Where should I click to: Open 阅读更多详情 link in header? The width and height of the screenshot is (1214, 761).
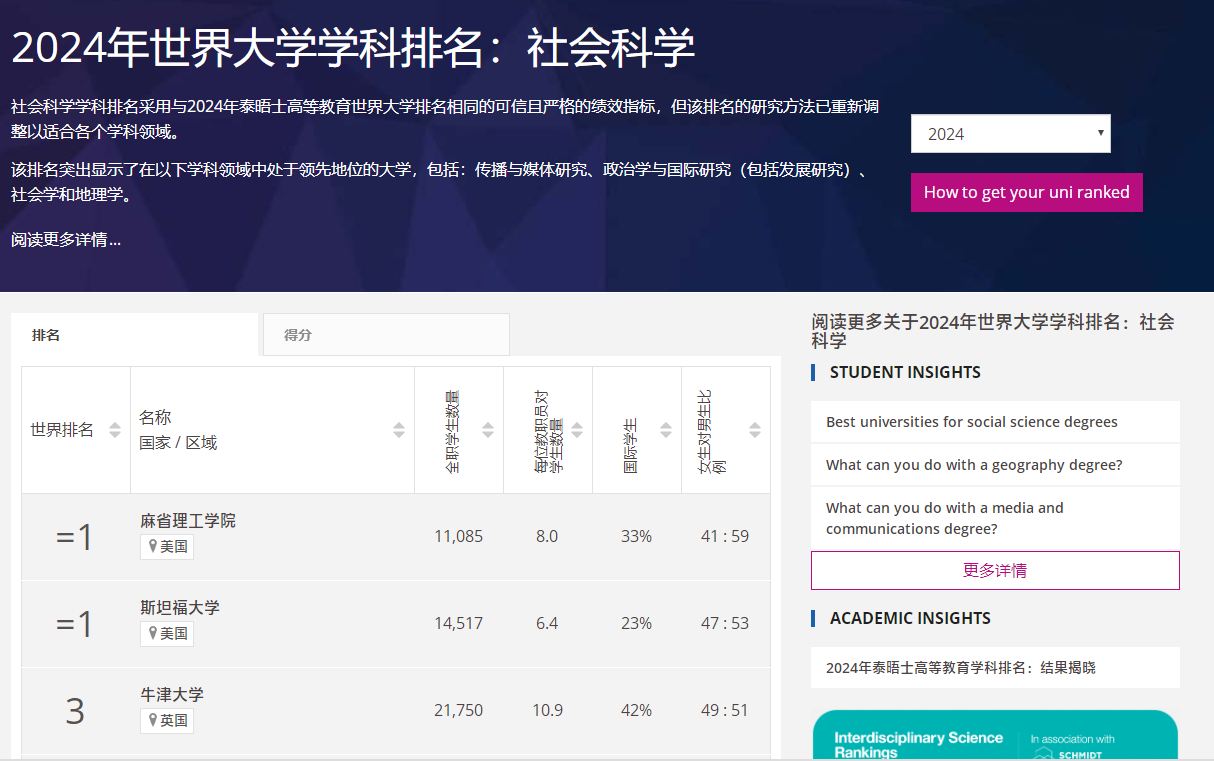pos(66,240)
